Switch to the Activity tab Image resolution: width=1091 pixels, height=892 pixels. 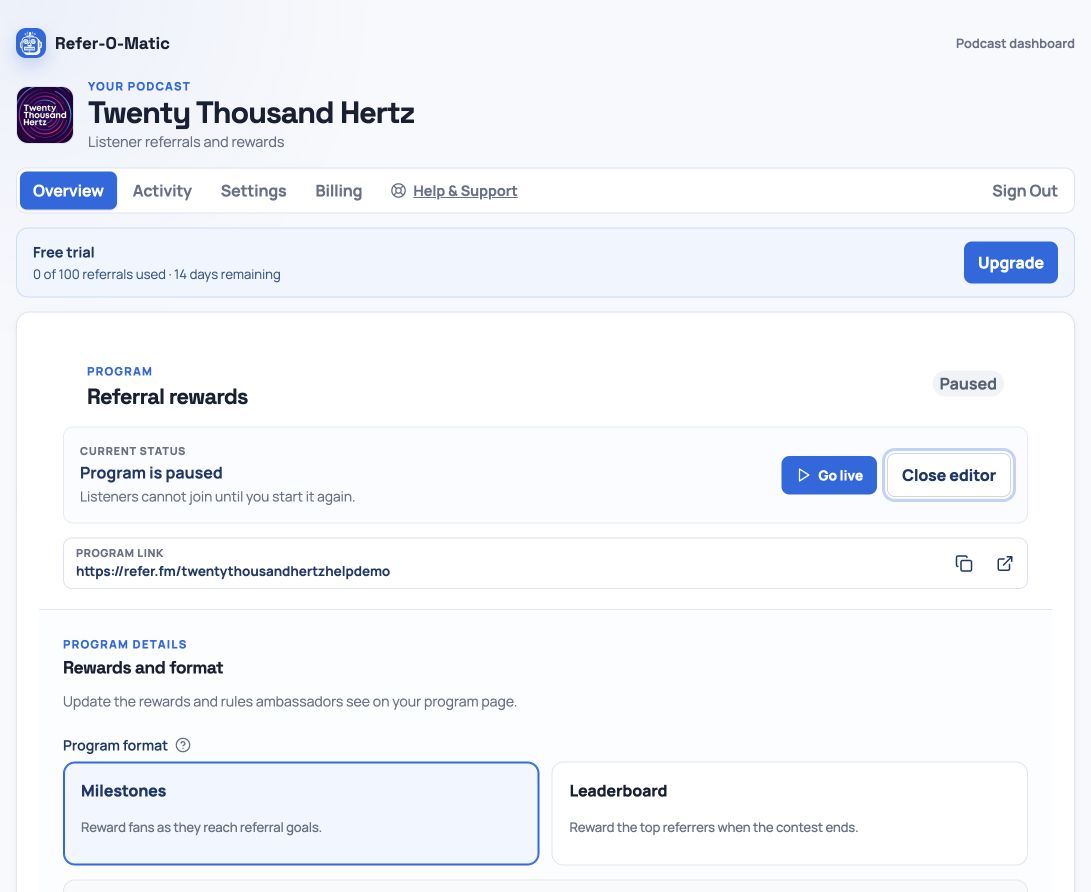(162, 191)
